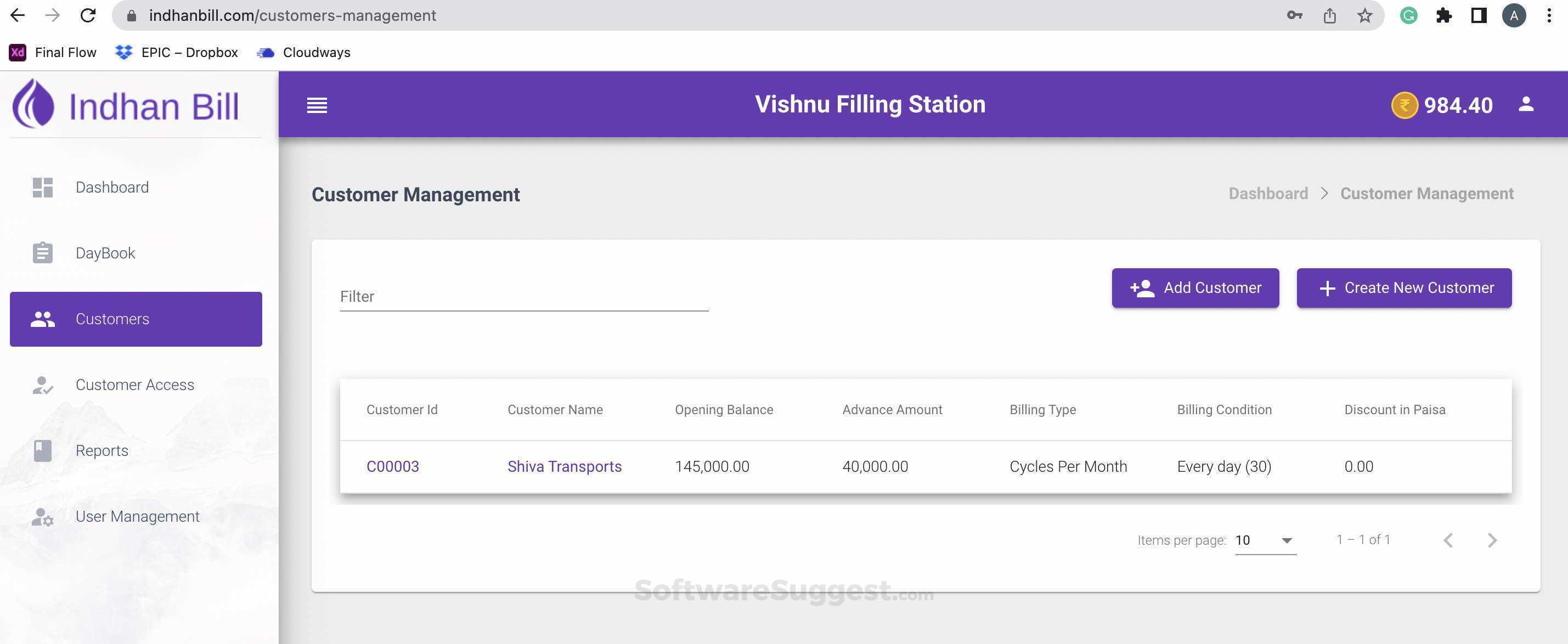Open DayBook in the sidebar

coord(105,253)
